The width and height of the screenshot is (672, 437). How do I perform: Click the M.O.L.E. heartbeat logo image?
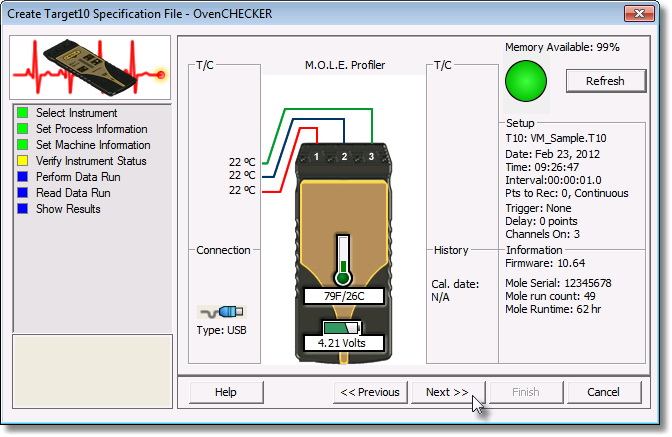coord(90,68)
